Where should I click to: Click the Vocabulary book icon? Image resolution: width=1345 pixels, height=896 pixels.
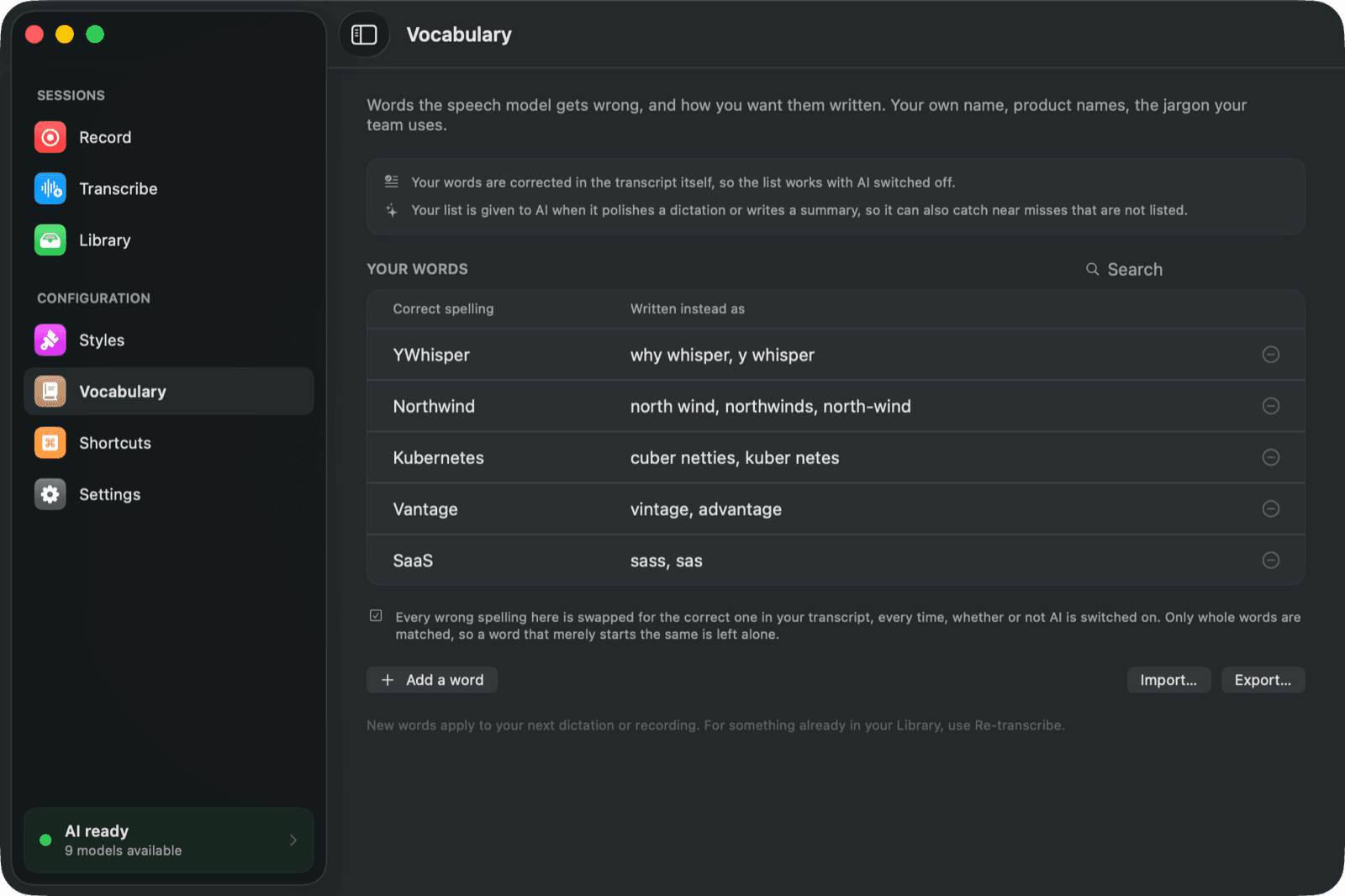point(50,391)
